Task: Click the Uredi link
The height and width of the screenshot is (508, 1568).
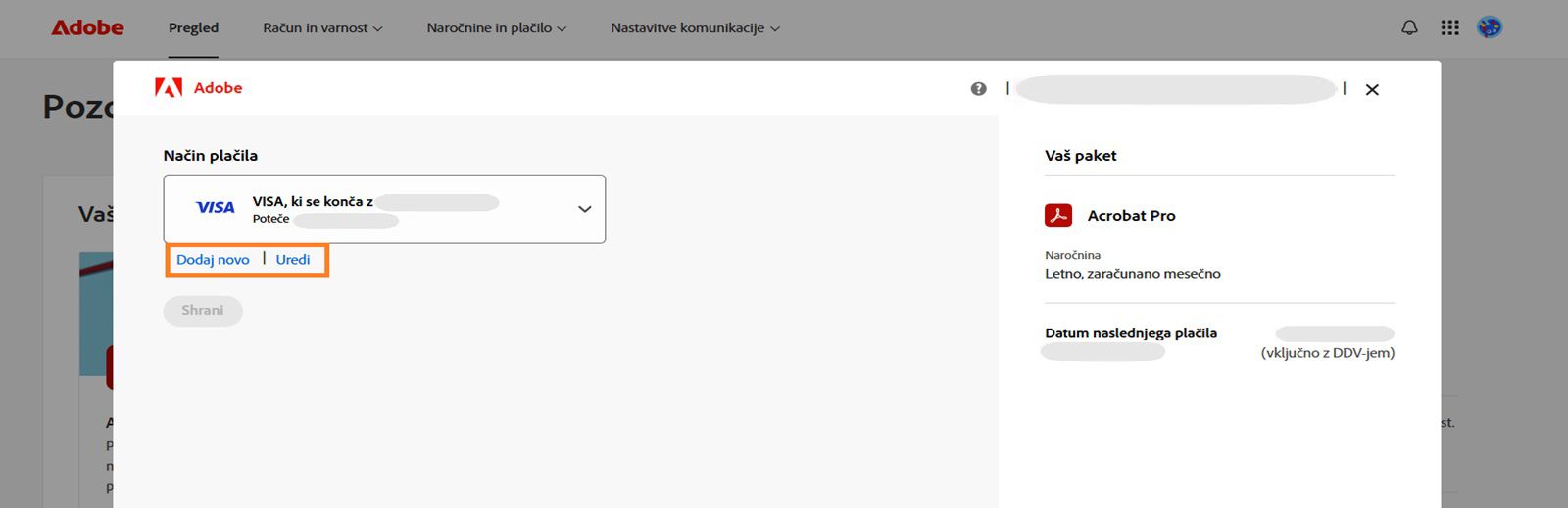Action: click(x=293, y=260)
